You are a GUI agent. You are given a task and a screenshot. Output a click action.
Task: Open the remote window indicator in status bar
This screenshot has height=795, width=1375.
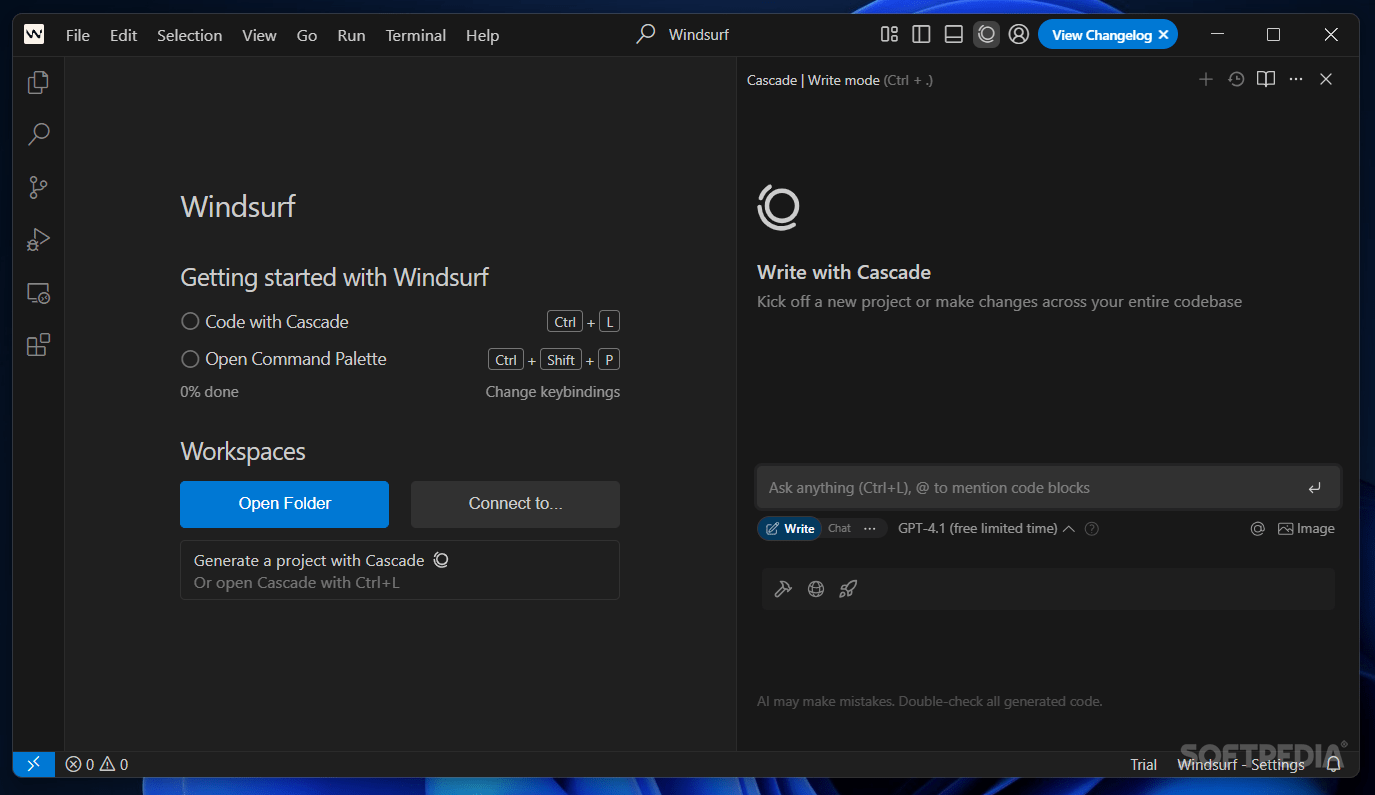pos(34,764)
